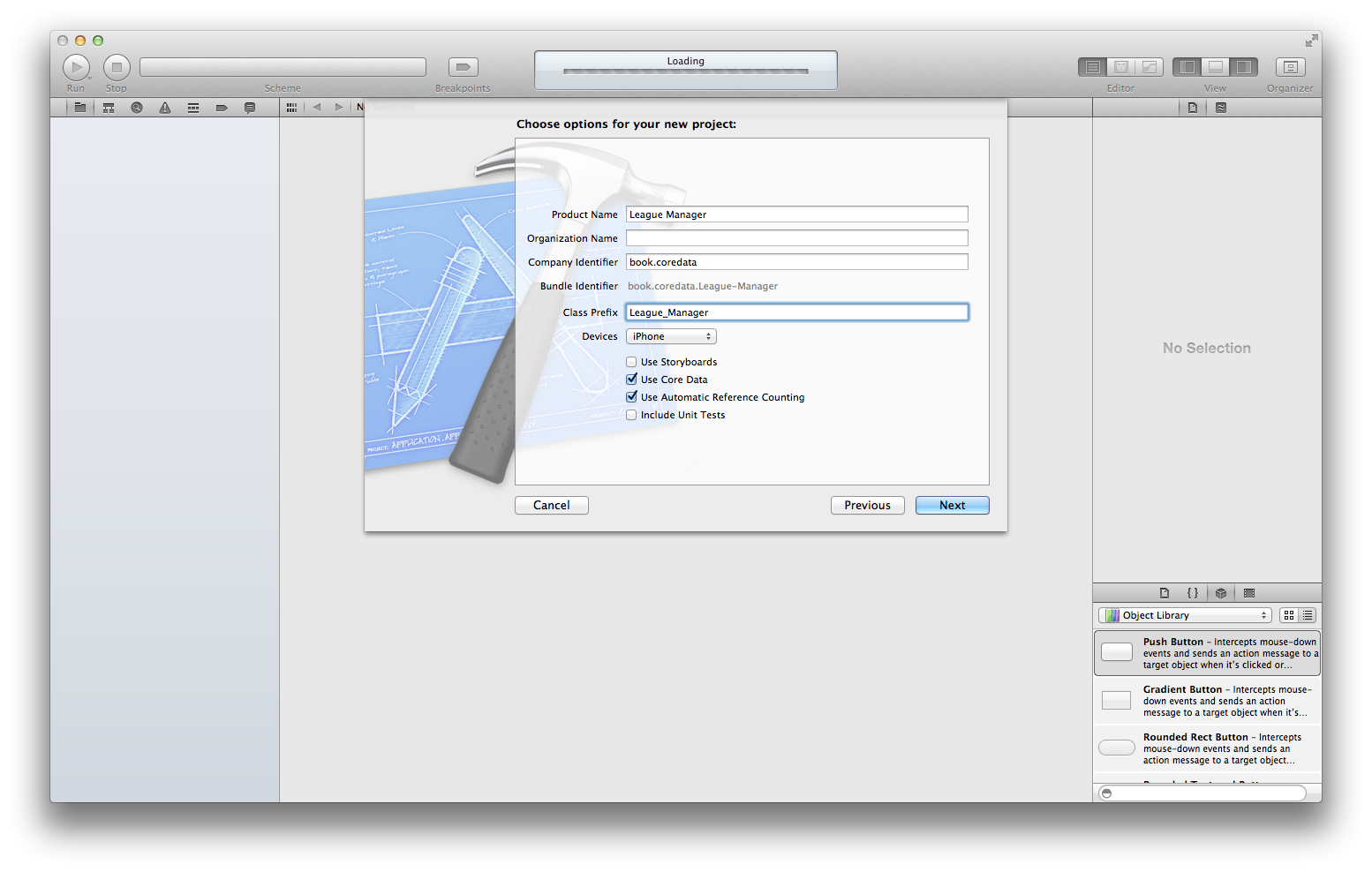Open the Search navigator magnifier icon
The image size is (1372, 872).
[137, 108]
